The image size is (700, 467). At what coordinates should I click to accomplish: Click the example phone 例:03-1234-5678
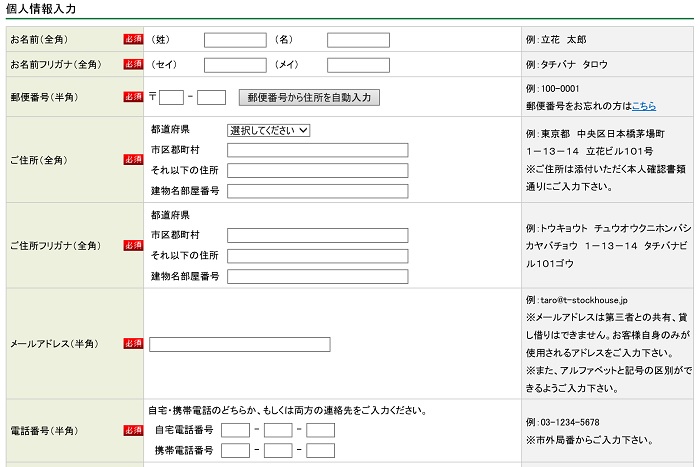[x=562, y=422]
